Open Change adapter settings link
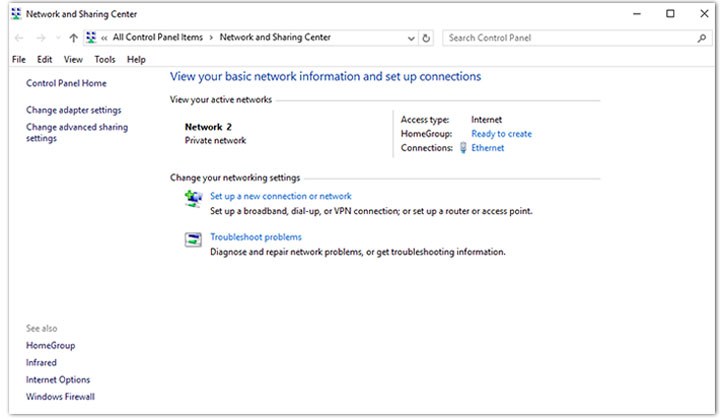The width and height of the screenshot is (720, 419). click(x=73, y=110)
